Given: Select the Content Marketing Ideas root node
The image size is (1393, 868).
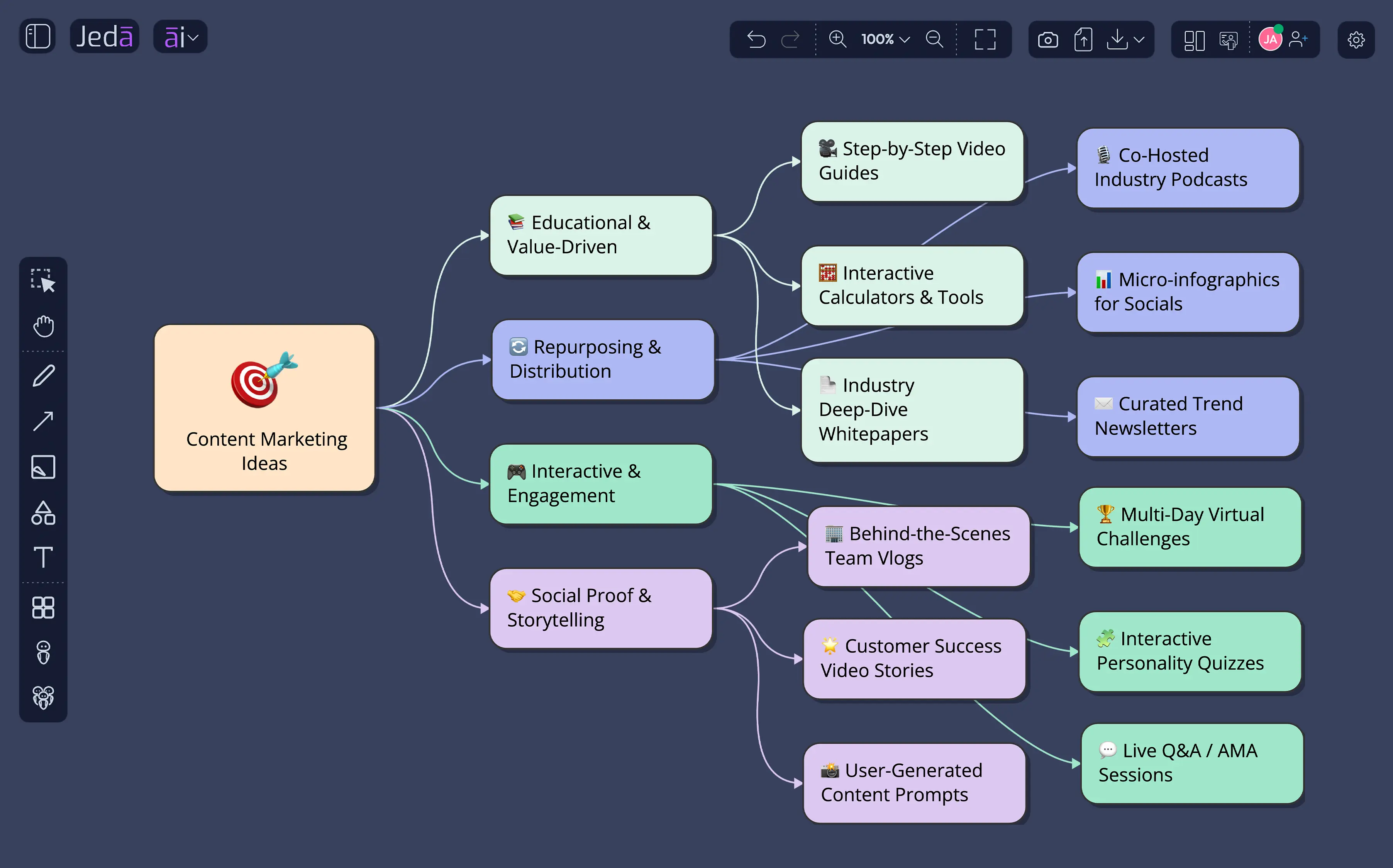Looking at the screenshot, I should pos(264,408).
